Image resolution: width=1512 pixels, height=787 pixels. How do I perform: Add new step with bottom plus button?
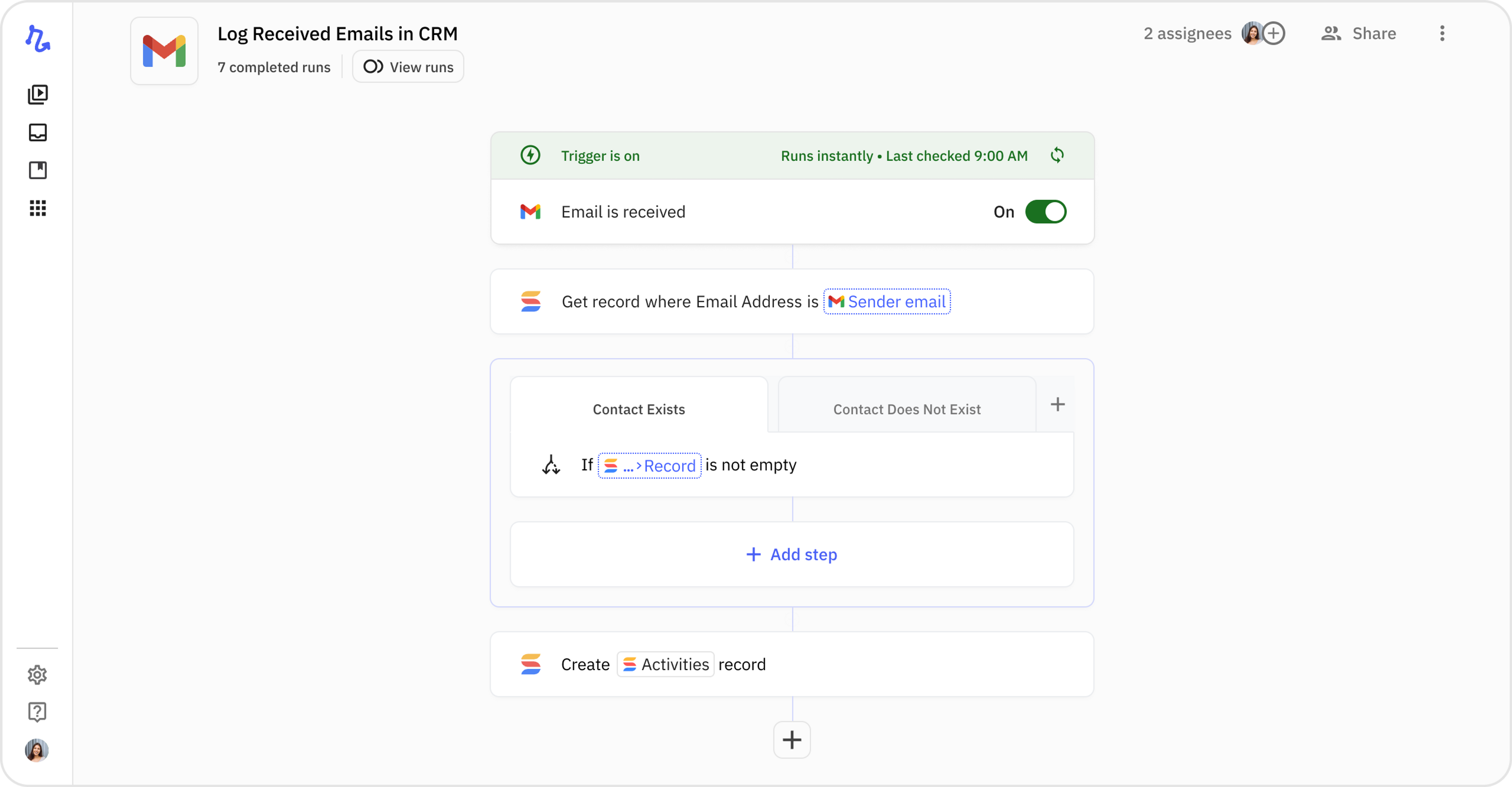pos(792,740)
